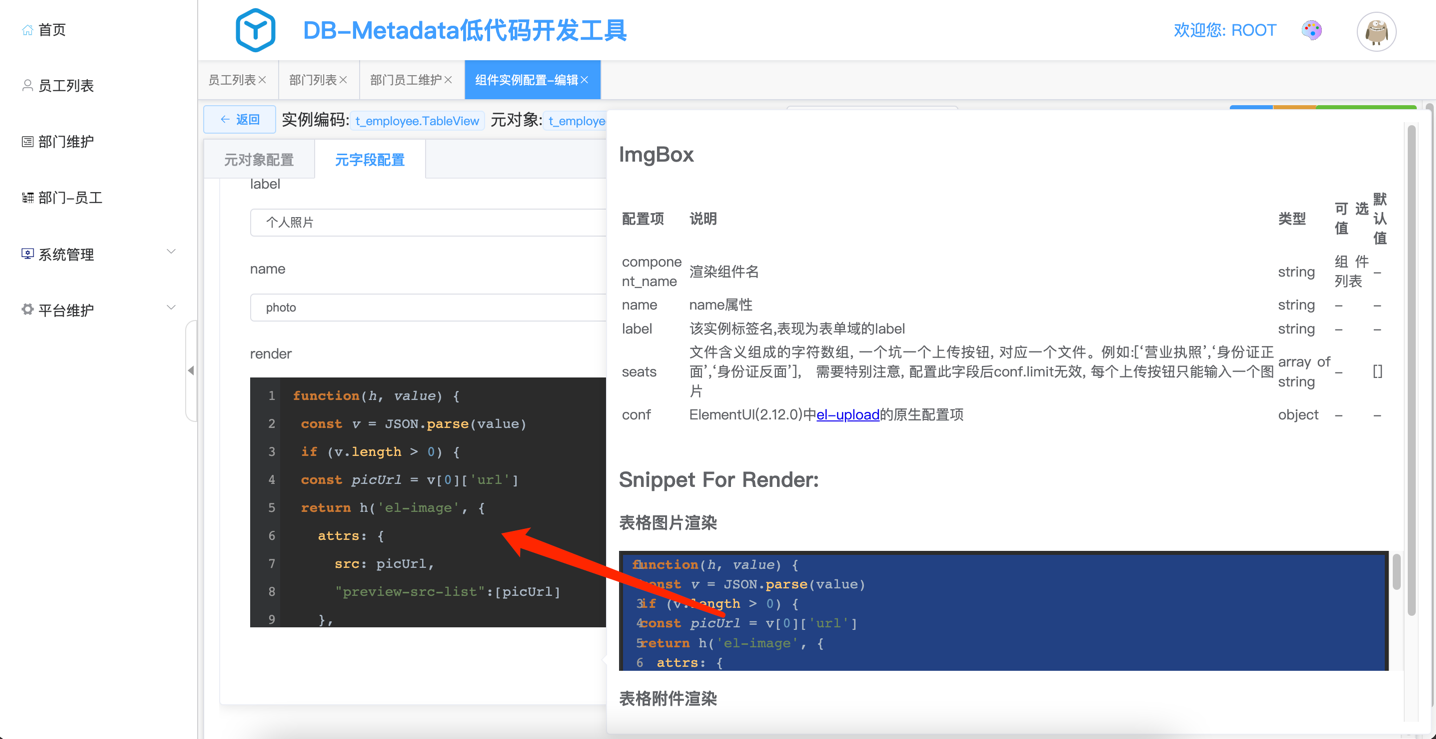Viewport: 1436px width, 739px height.
Task: Close the 员工列表 tab
Action: click(263, 80)
